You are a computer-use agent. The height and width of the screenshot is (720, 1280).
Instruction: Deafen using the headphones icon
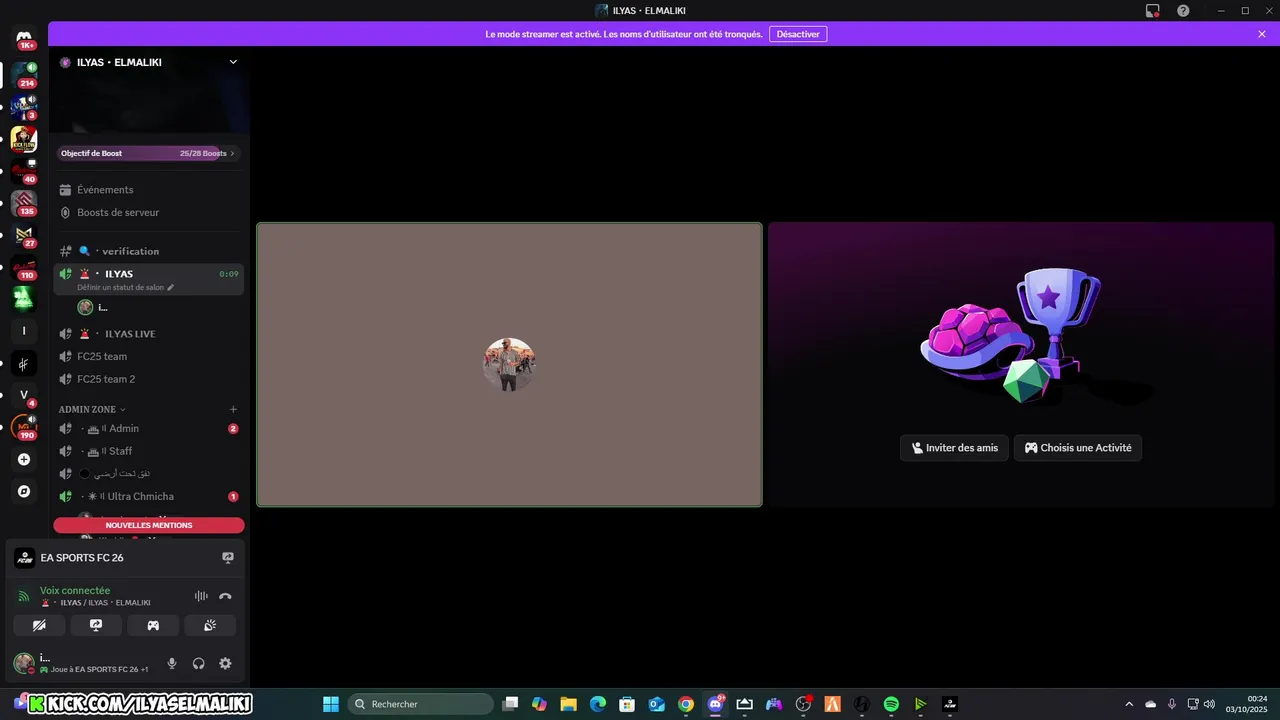point(199,663)
